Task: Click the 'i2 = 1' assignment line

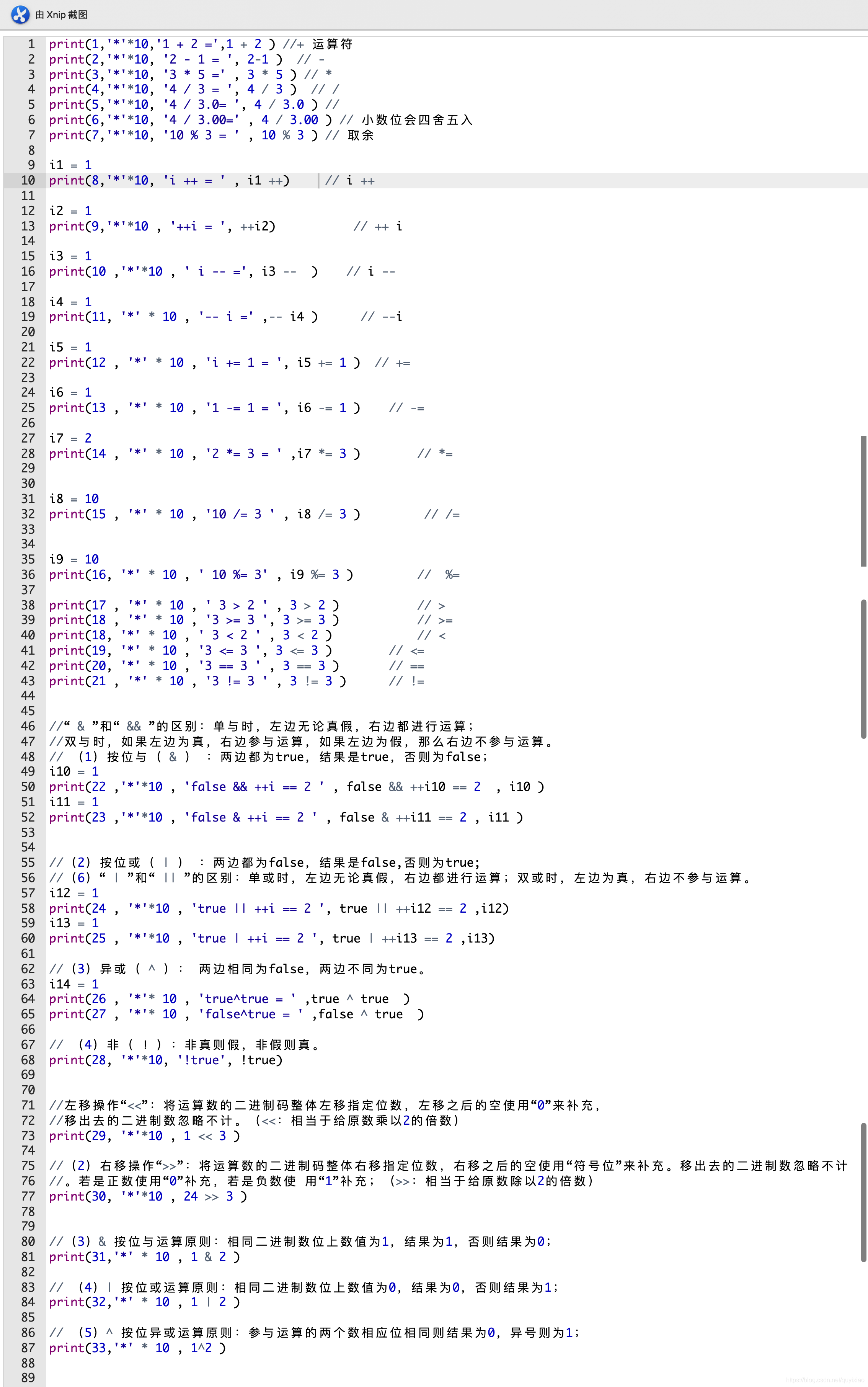Action: click(x=70, y=211)
